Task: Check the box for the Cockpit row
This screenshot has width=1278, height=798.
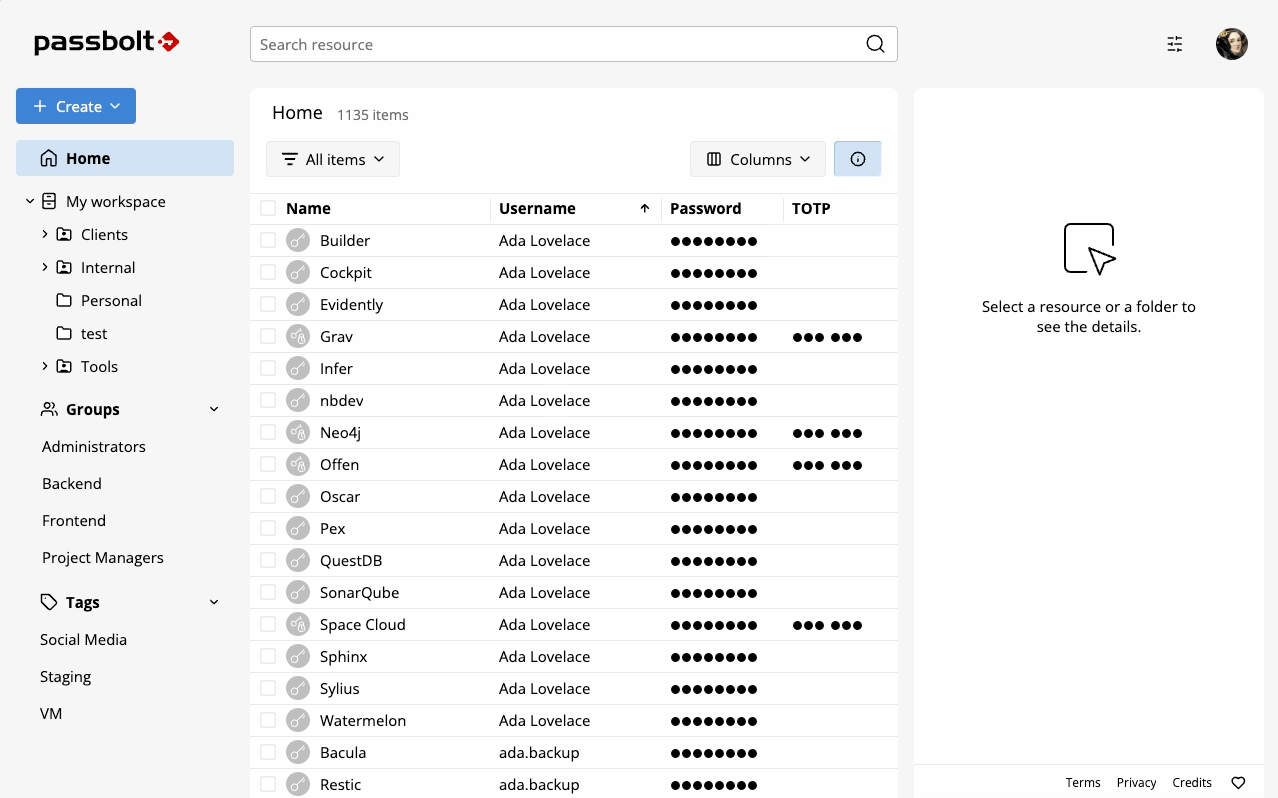Action: coord(268,272)
